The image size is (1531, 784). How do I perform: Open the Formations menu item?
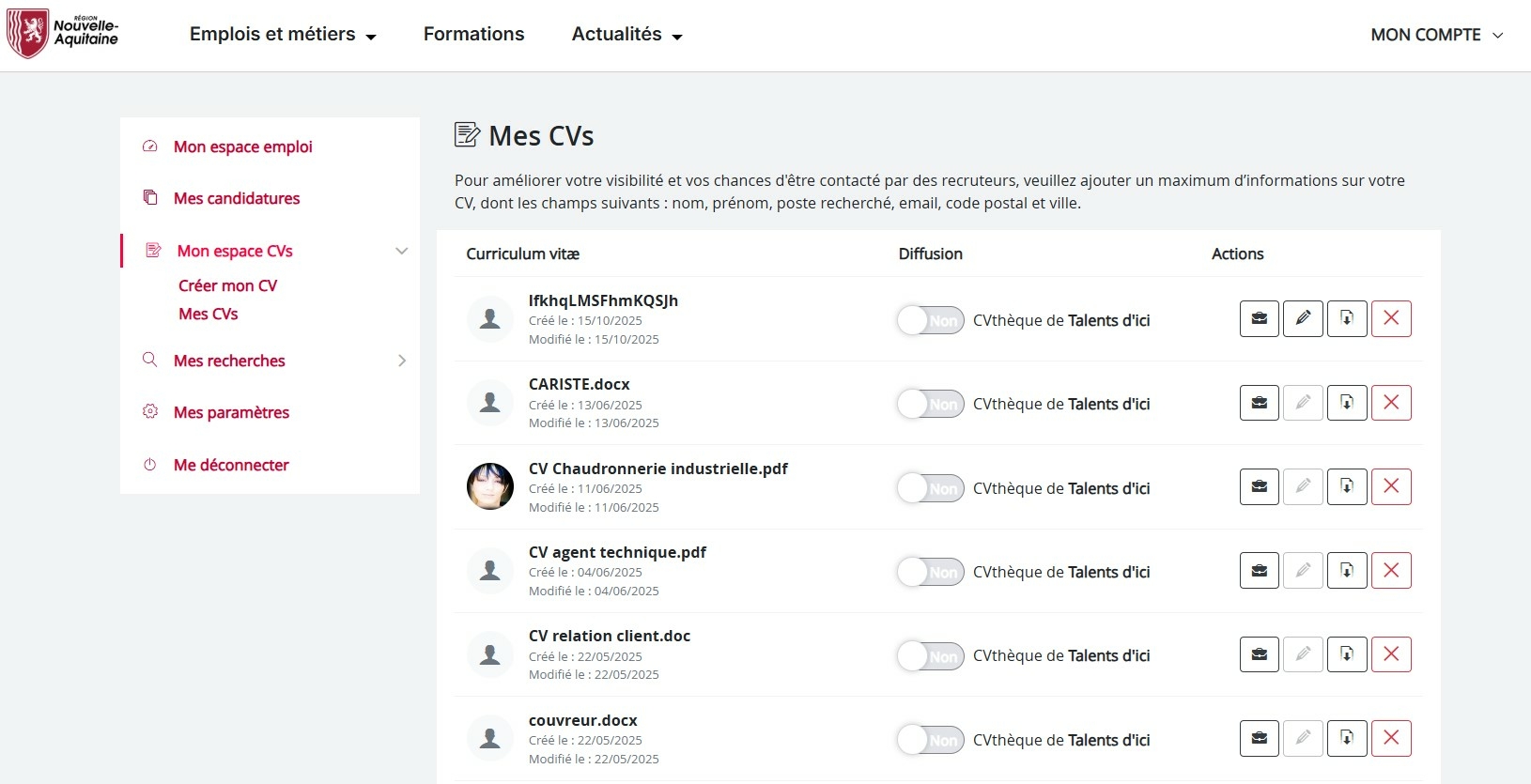tap(473, 35)
